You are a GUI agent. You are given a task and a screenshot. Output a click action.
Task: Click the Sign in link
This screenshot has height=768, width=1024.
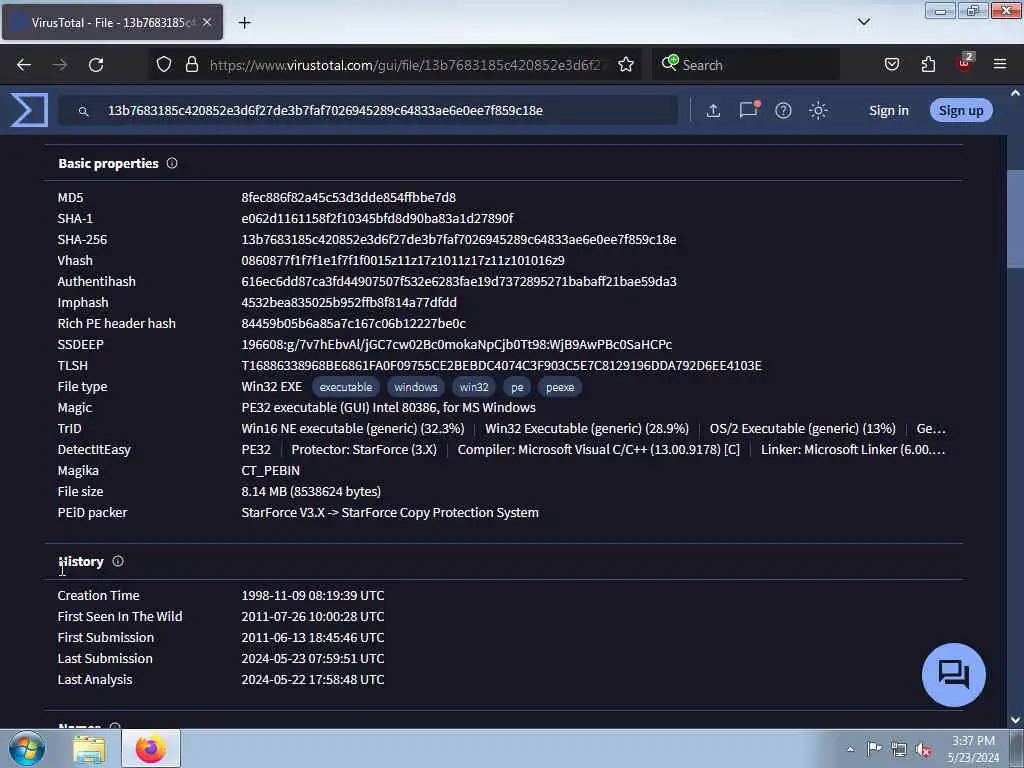888,110
